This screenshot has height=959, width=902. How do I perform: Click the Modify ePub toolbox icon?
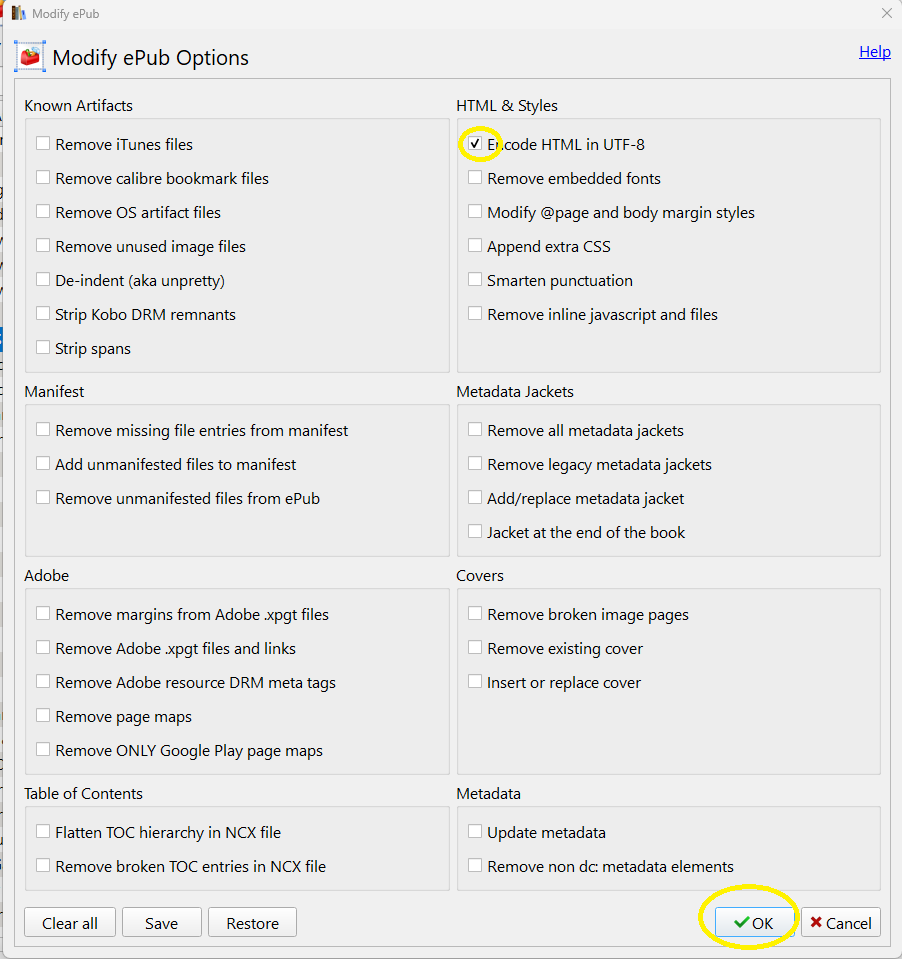(30, 57)
